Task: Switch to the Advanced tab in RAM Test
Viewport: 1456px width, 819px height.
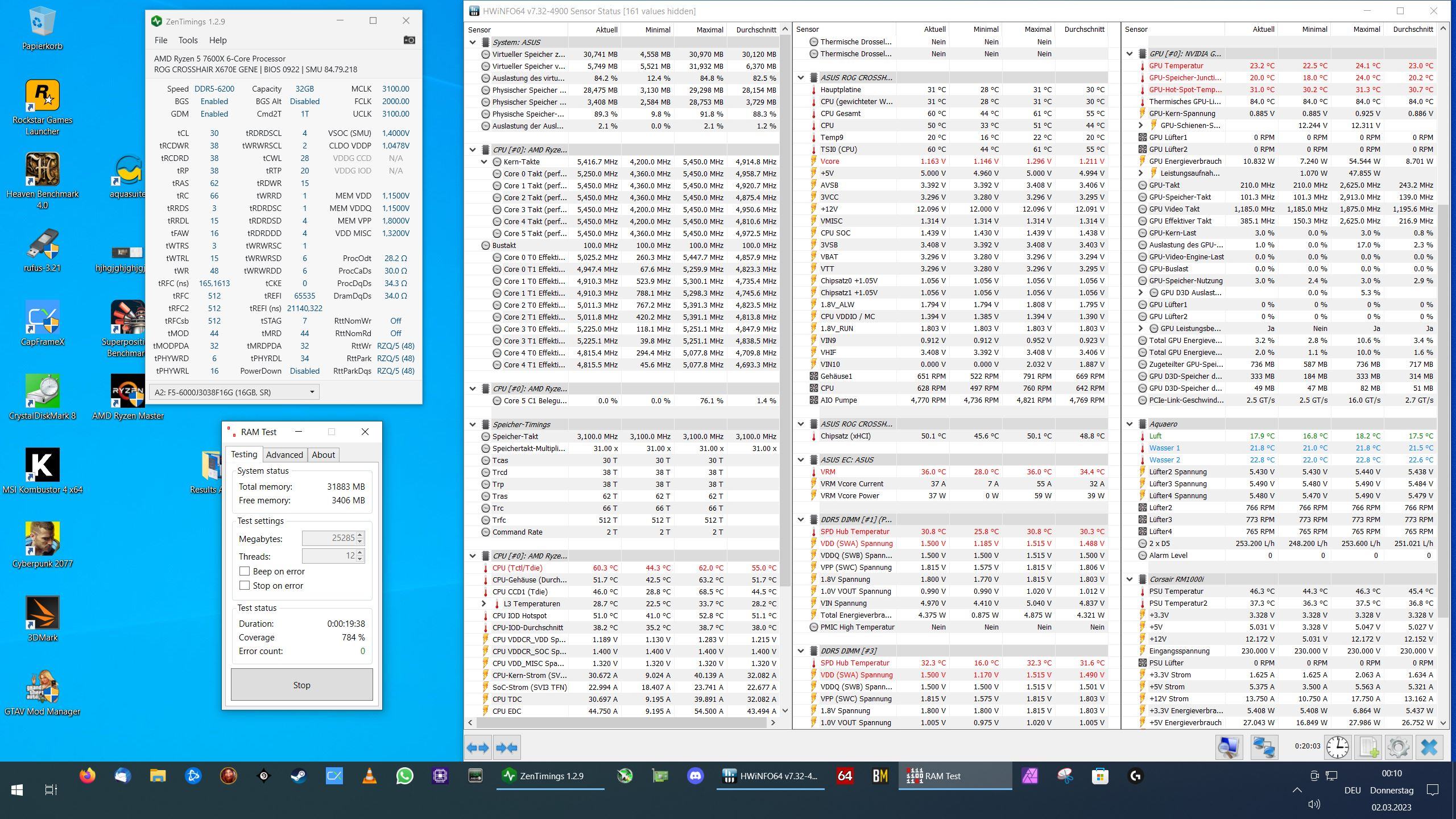Action: coord(284,454)
